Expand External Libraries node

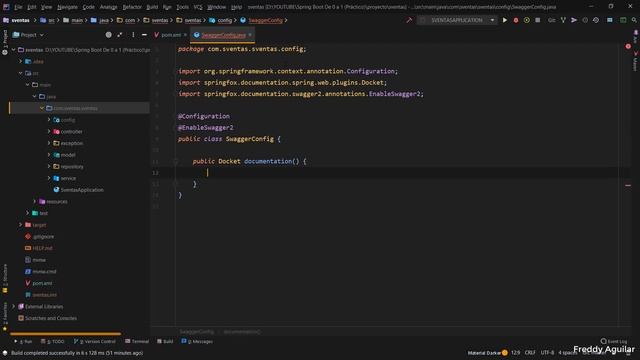pos(13,307)
